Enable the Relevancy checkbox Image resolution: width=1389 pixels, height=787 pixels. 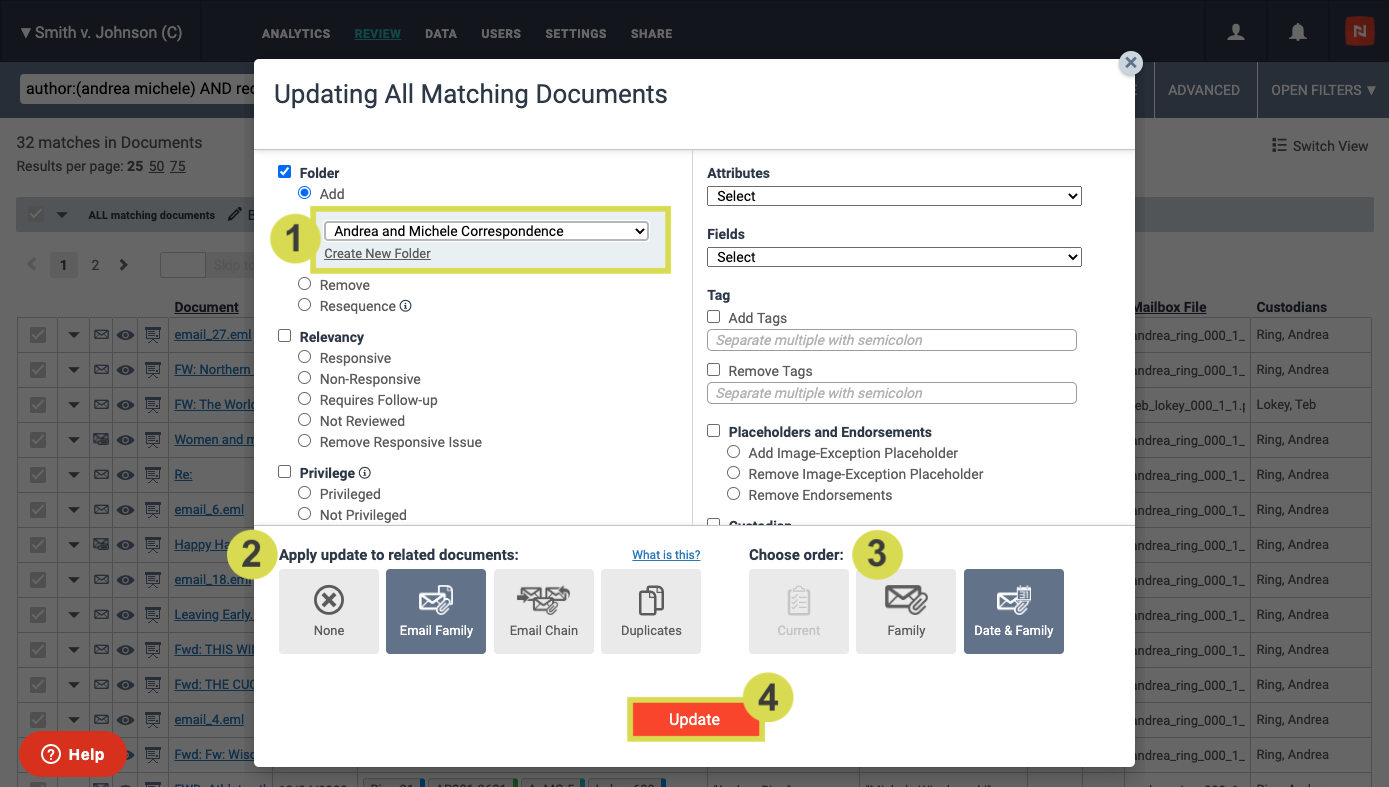point(284,336)
